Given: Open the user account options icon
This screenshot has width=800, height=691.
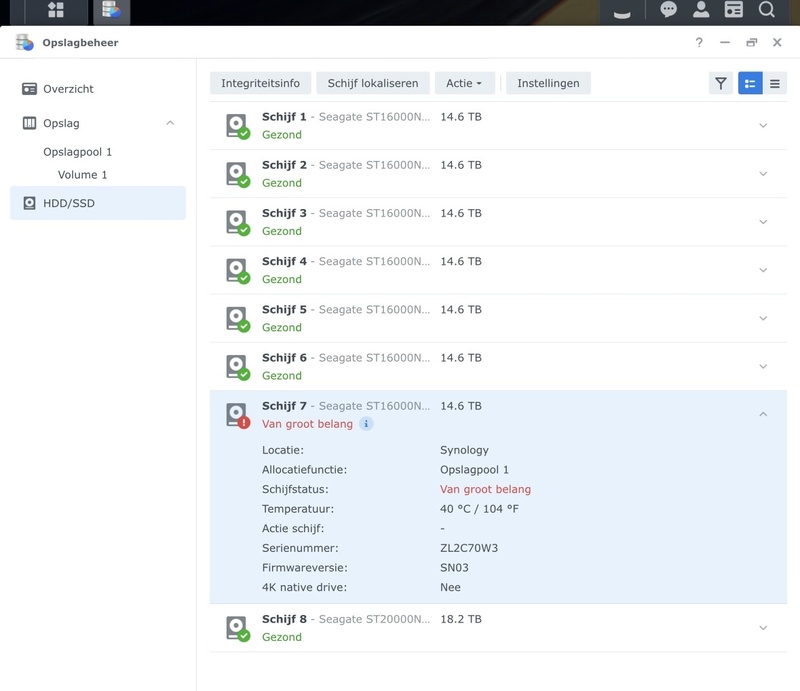Looking at the screenshot, I should [701, 9].
